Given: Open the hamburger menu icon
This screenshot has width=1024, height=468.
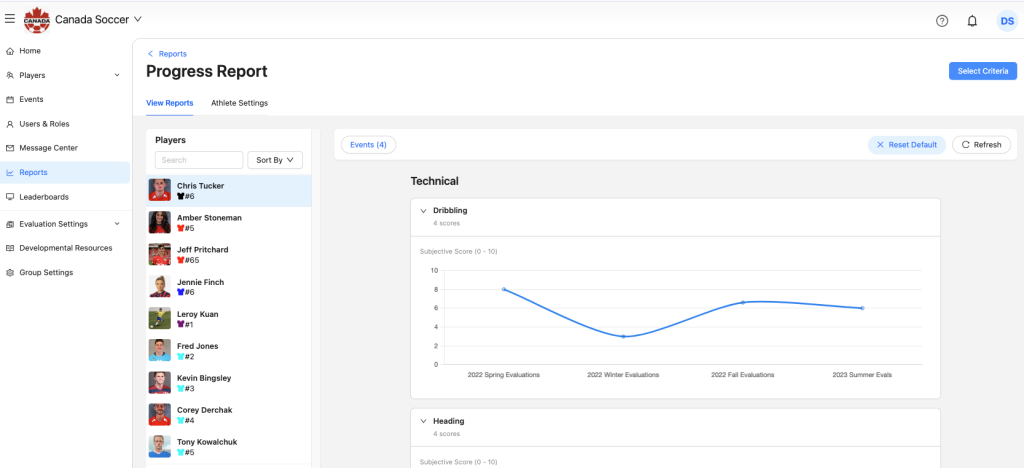Looking at the screenshot, I should [10, 19].
